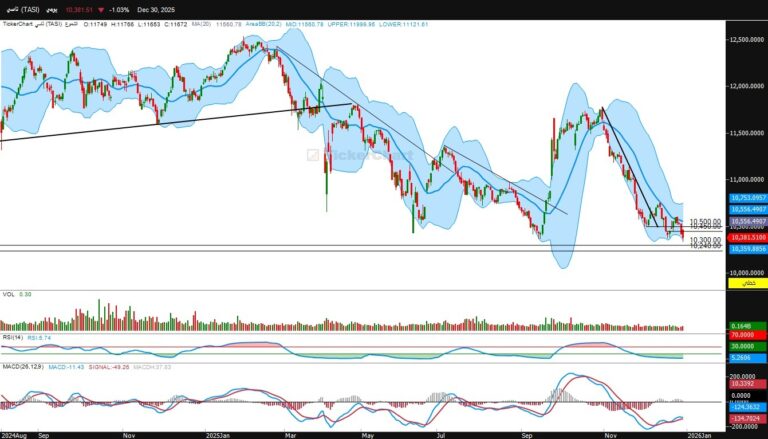Image resolution: width=768 pixels, height=439 pixels.
Task: Click the Sep marker near 2024Aug on time axis
Action: click(42, 436)
